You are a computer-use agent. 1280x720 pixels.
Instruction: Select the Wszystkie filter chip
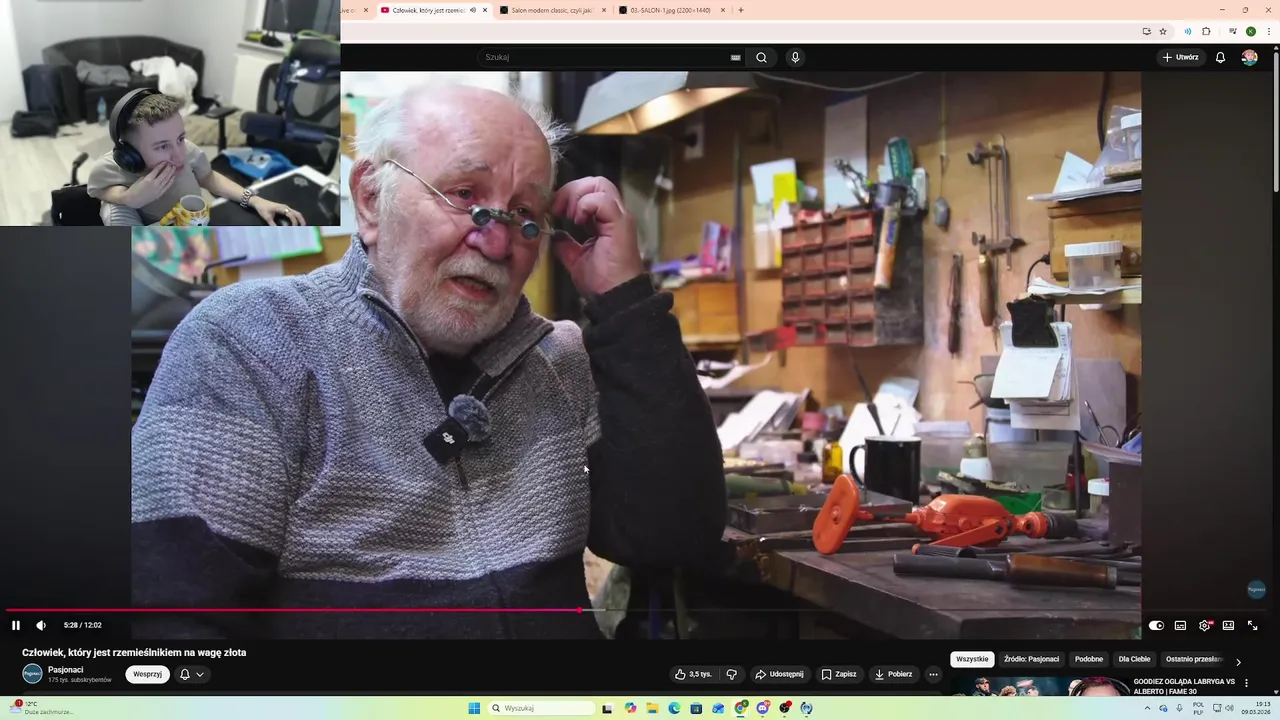pyautogui.click(x=972, y=659)
